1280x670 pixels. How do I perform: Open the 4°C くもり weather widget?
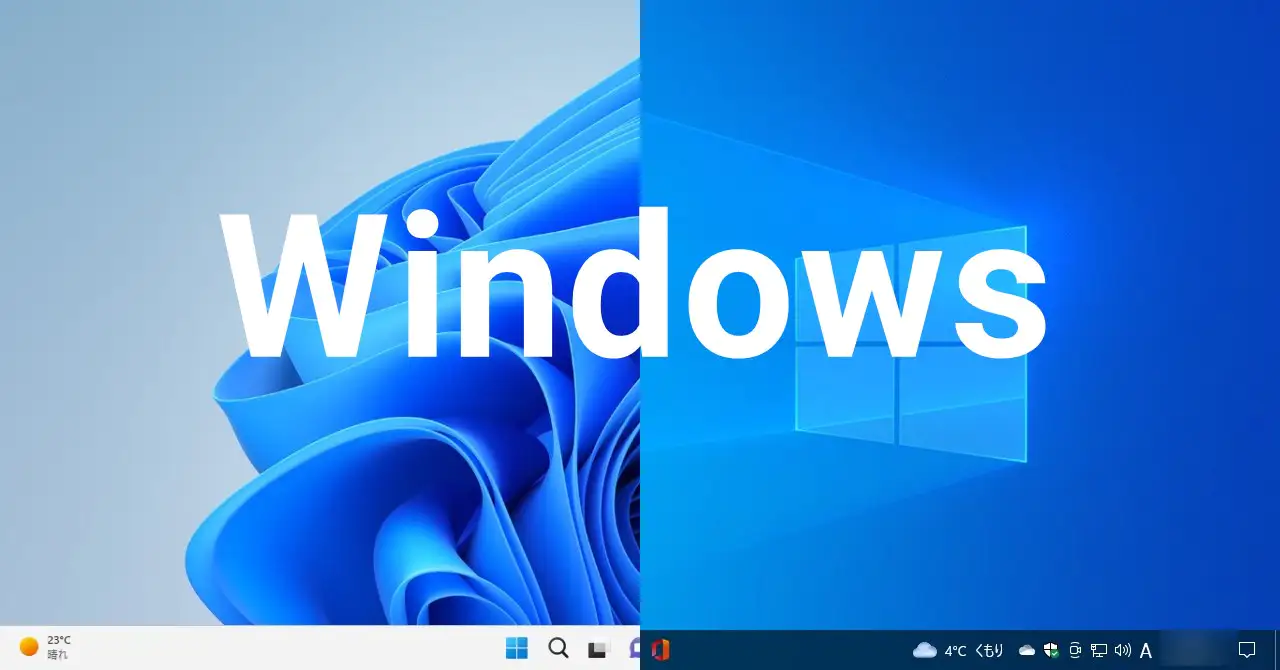(x=958, y=650)
